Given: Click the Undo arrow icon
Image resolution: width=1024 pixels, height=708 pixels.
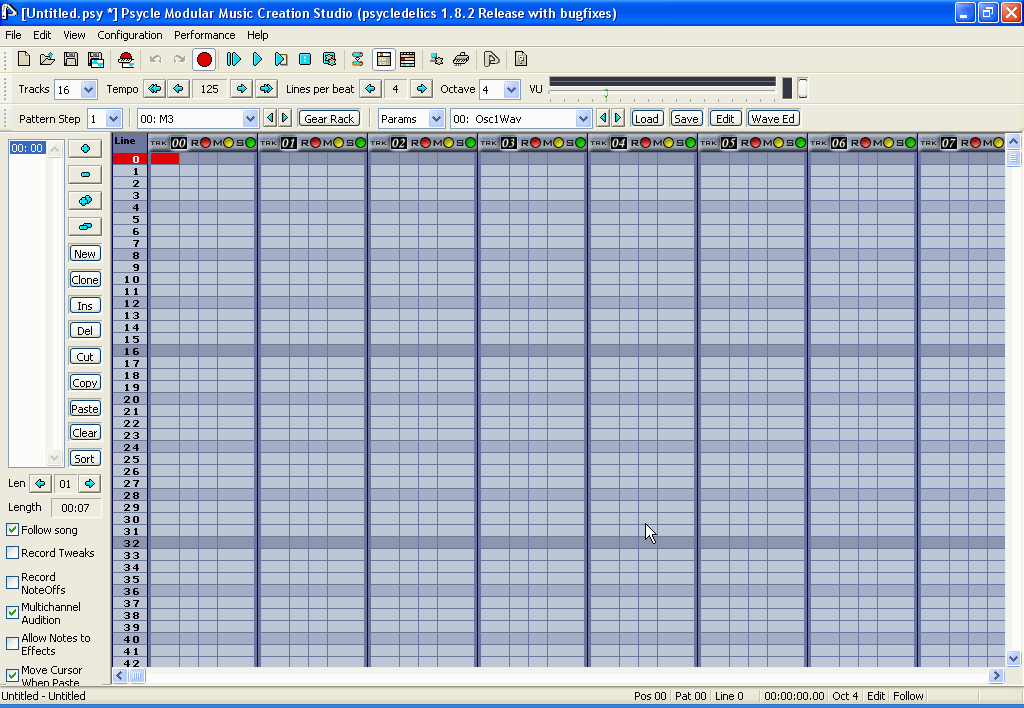Looking at the screenshot, I should pyautogui.click(x=155, y=59).
